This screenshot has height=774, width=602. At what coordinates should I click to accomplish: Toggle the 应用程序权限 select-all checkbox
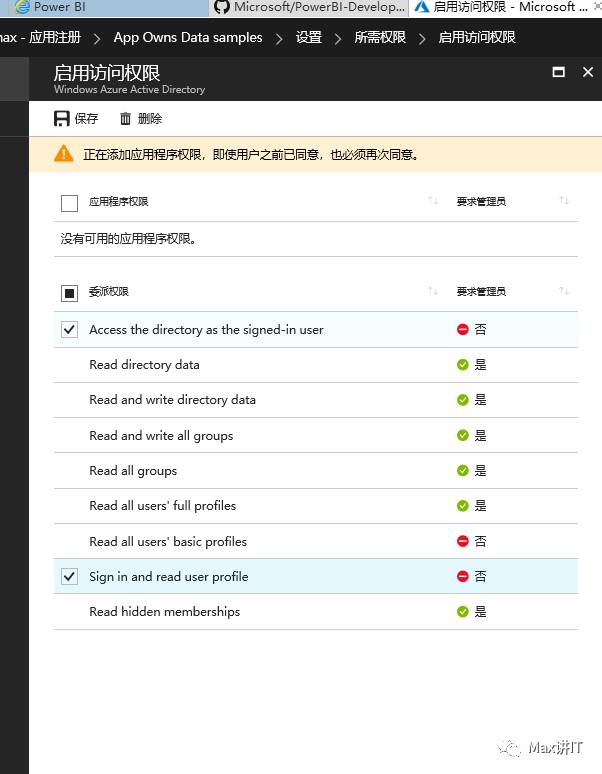point(69,203)
